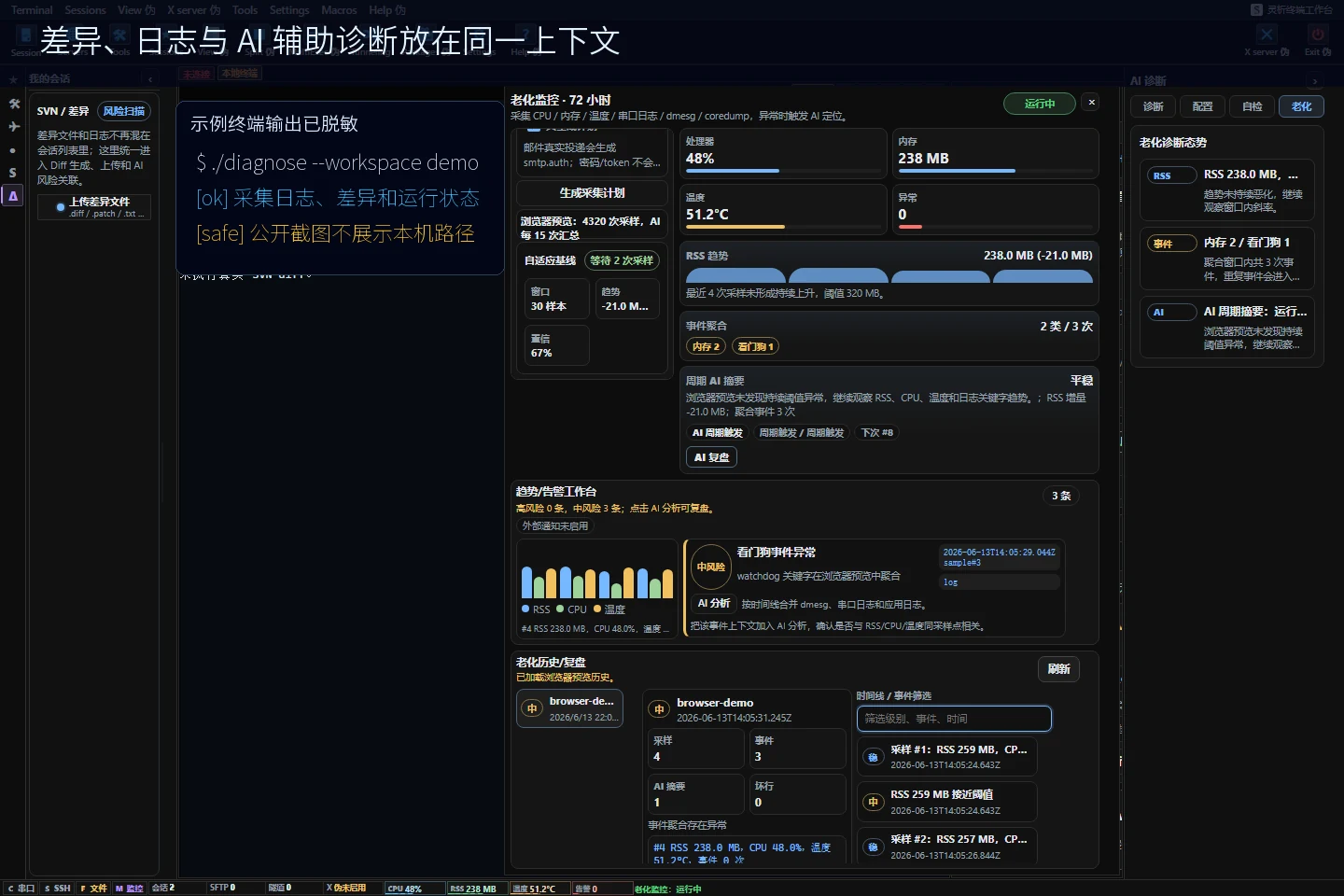The height and width of the screenshot is (896, 1344).
Task: Click the 运行中 status button
Action: click(1040, 104)
